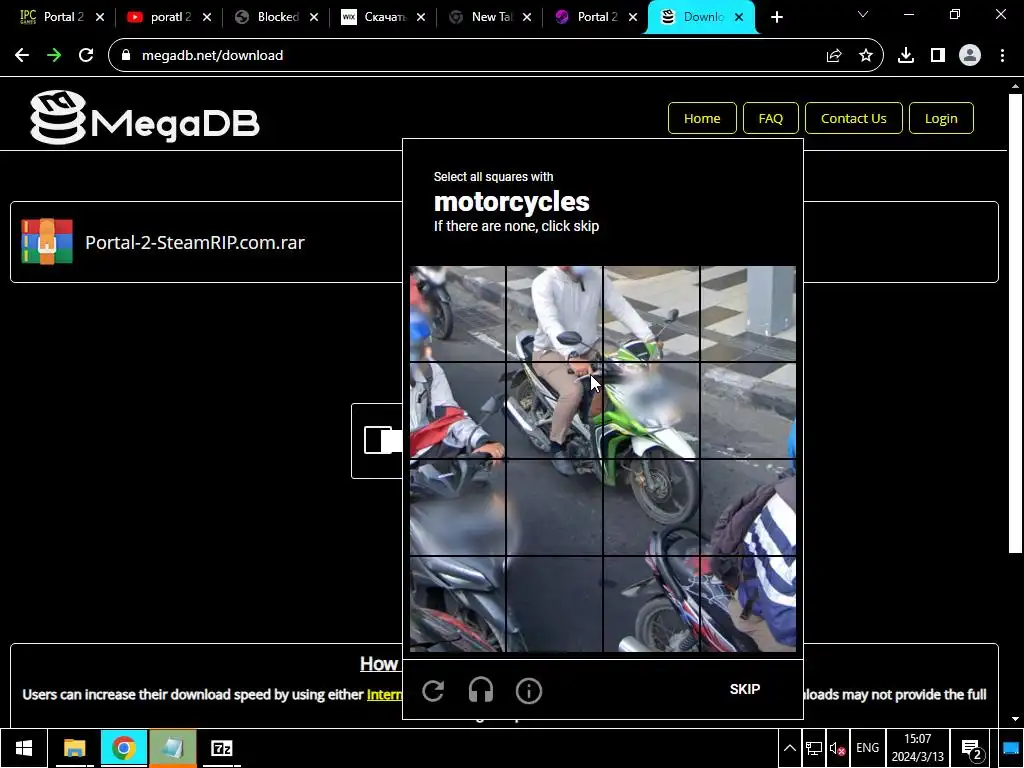Select bottom-right captcha tile with striped jacket
The height and width of the screenshot is (768, 1024).
(x=748, y=604)
